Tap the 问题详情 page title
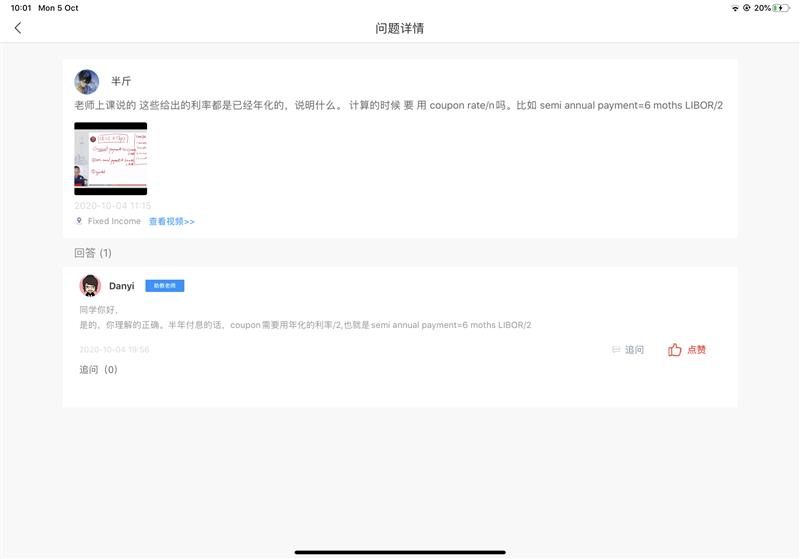Screen dimensions: 800x559 pyautogui.click(x=400, y=28)
